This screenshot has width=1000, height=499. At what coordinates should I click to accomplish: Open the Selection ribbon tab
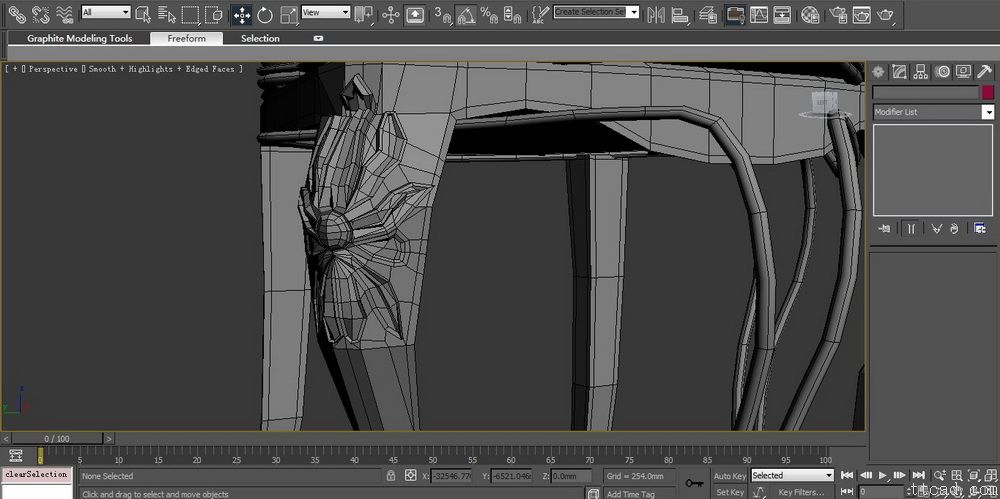tap(260, 38)
